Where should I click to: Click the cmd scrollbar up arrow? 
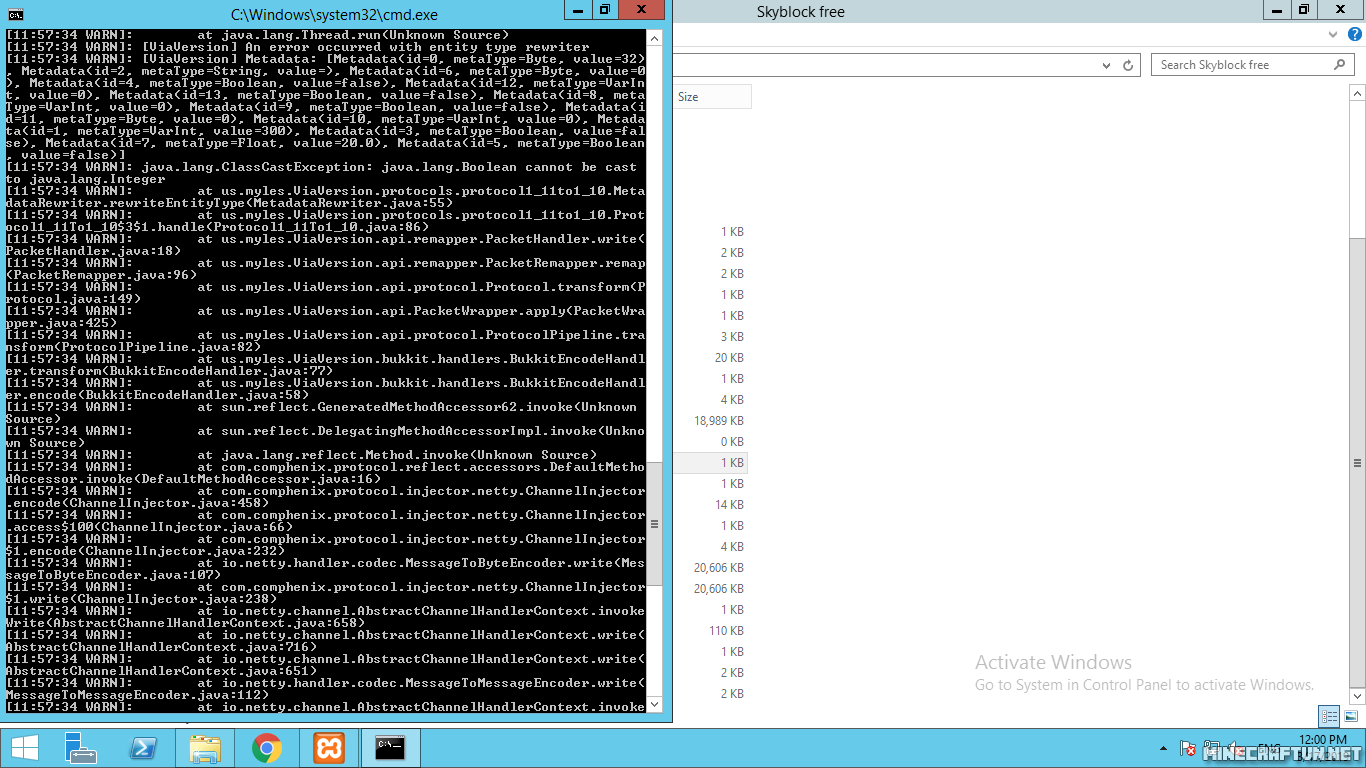(x=655, y=37)
